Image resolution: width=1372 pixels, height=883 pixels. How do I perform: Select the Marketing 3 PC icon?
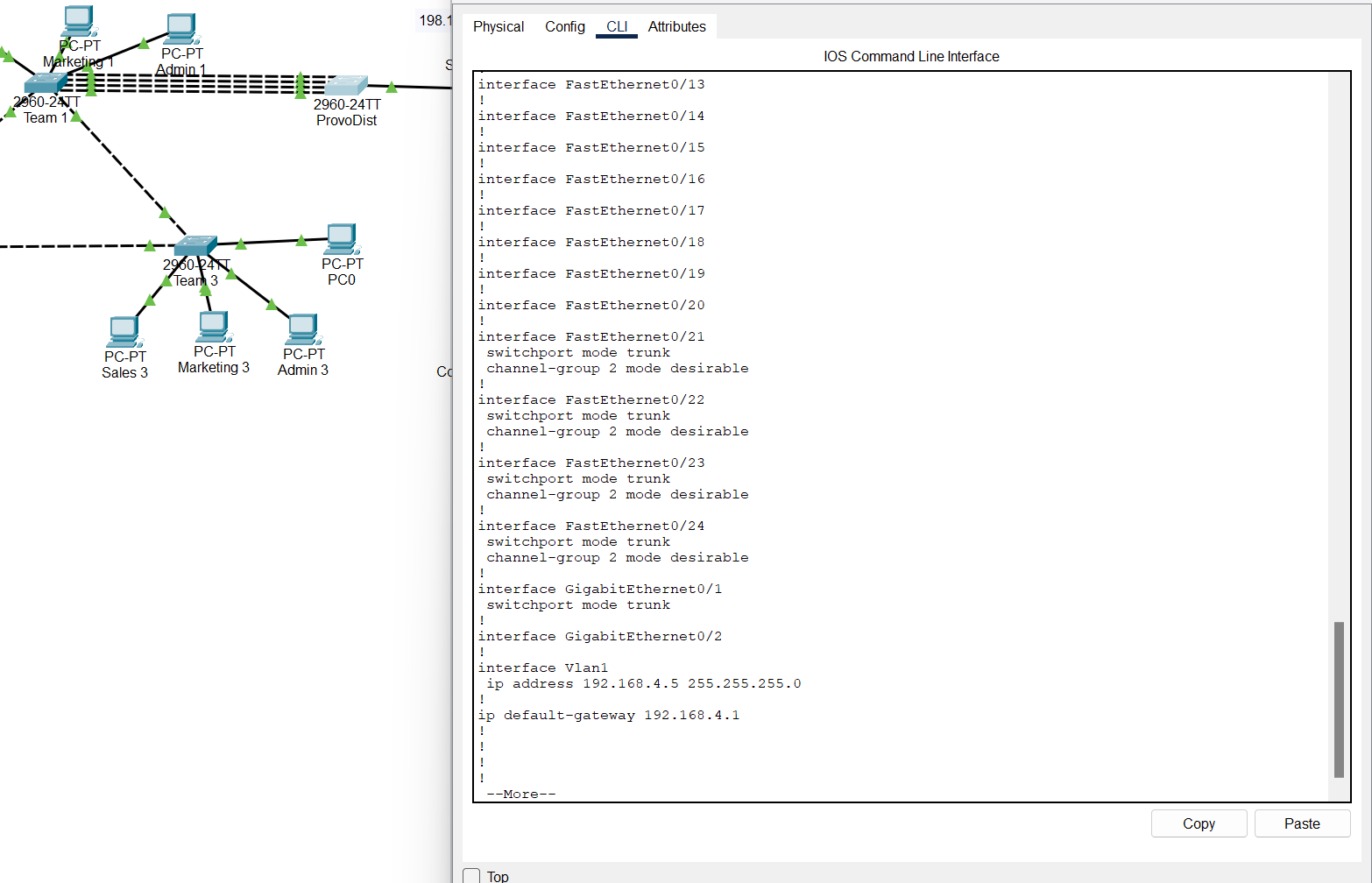coord(214,327)
